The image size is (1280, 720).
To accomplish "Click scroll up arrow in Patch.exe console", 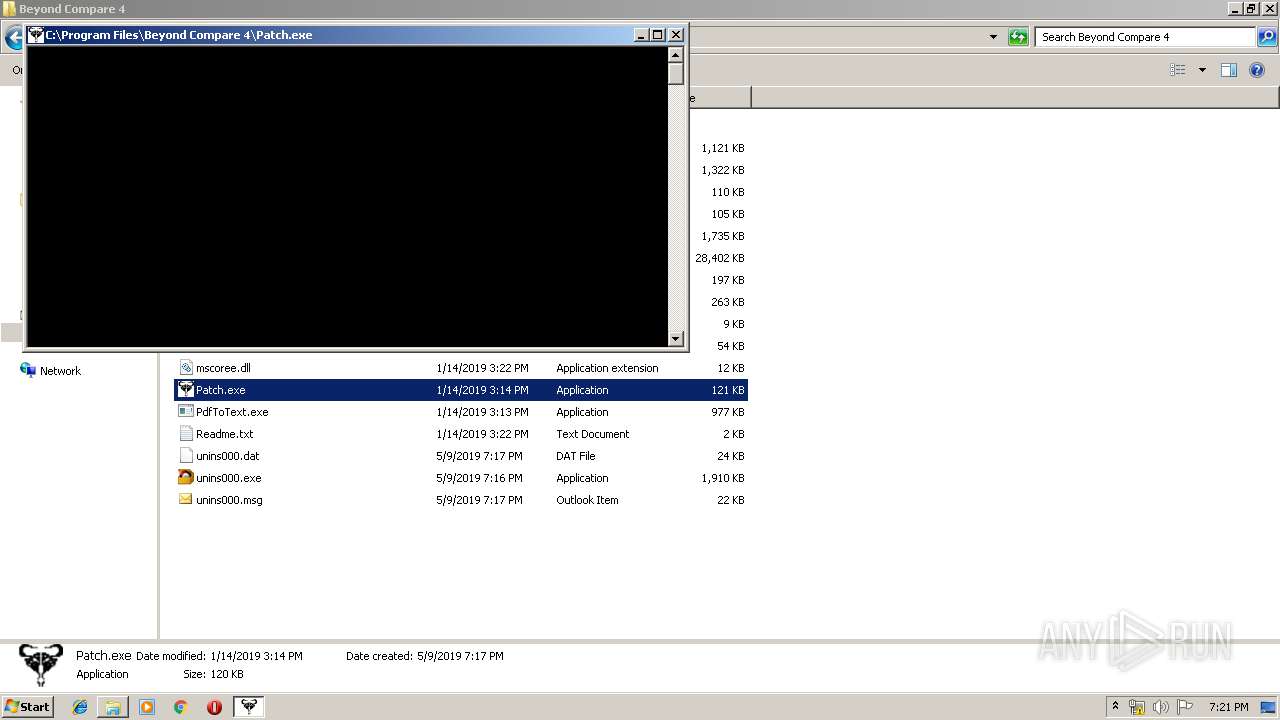I will [x=676, y=54].
